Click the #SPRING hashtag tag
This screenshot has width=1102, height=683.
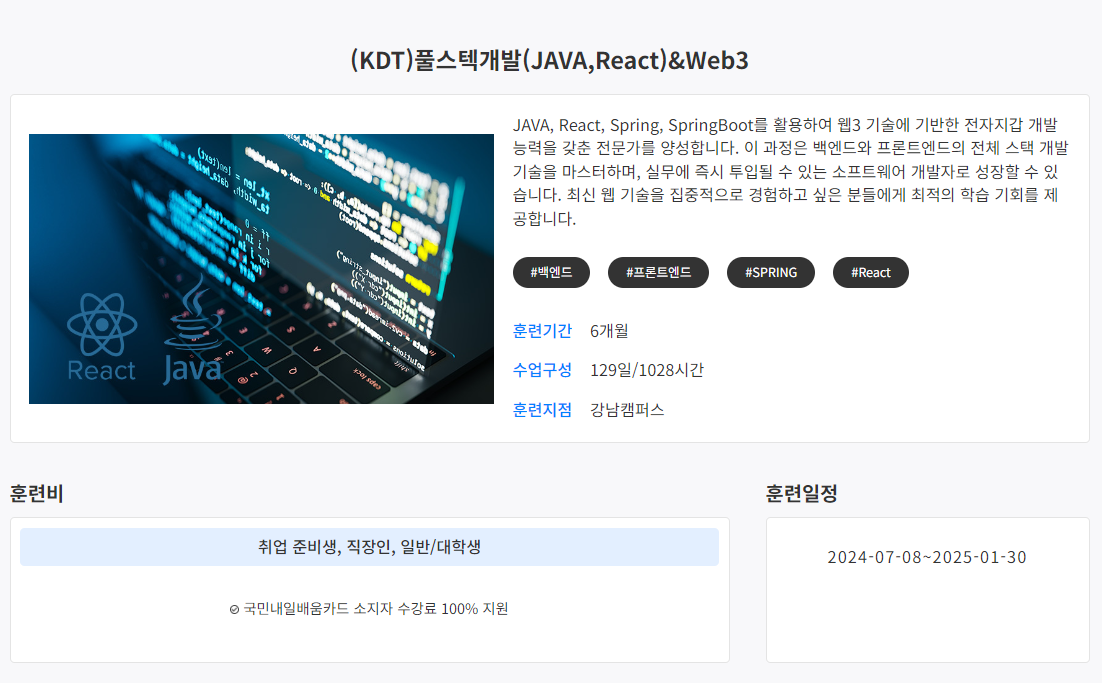tap(770, 272)
